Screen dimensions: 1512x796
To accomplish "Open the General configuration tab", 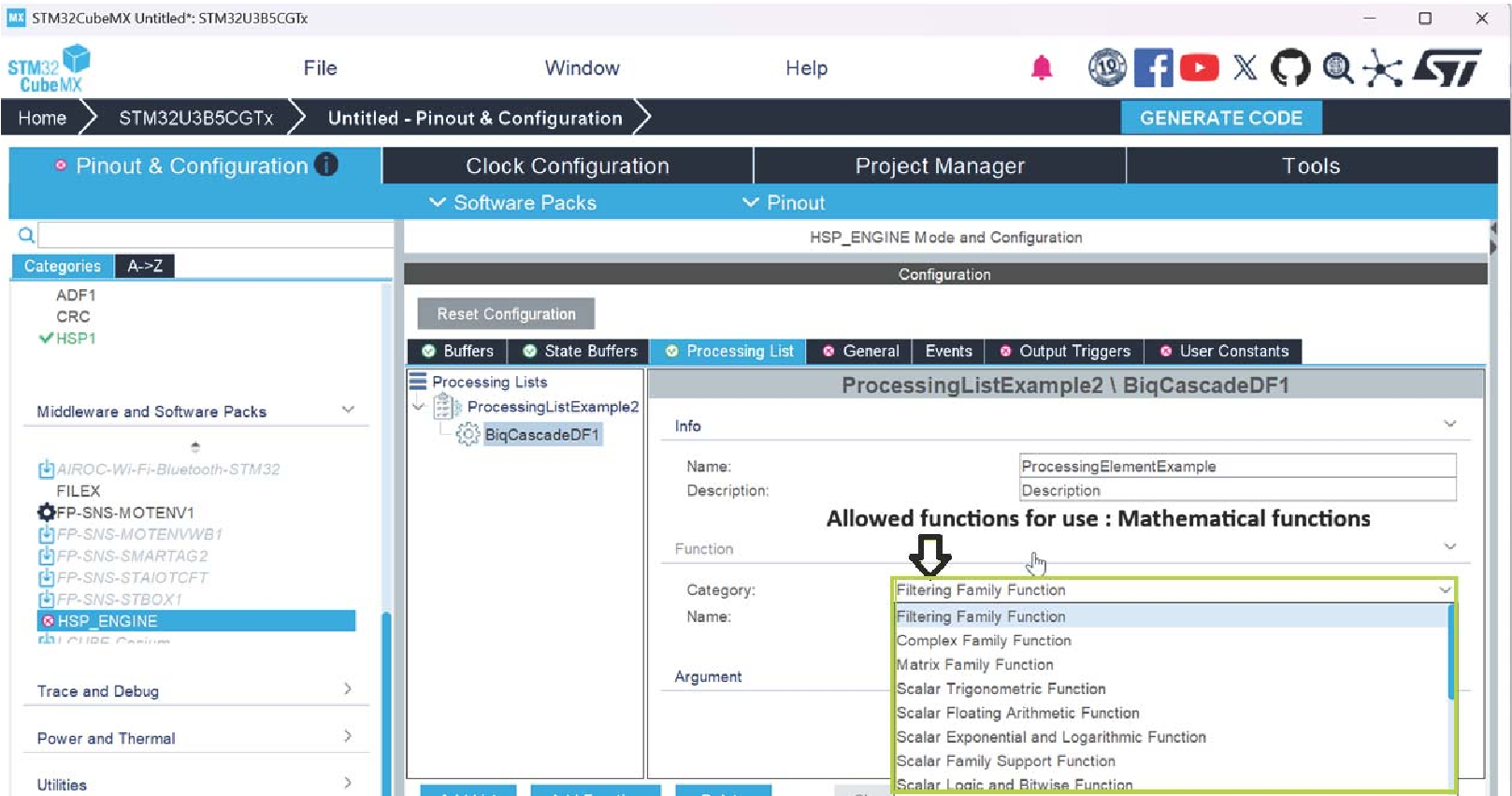I will (859, 351).
